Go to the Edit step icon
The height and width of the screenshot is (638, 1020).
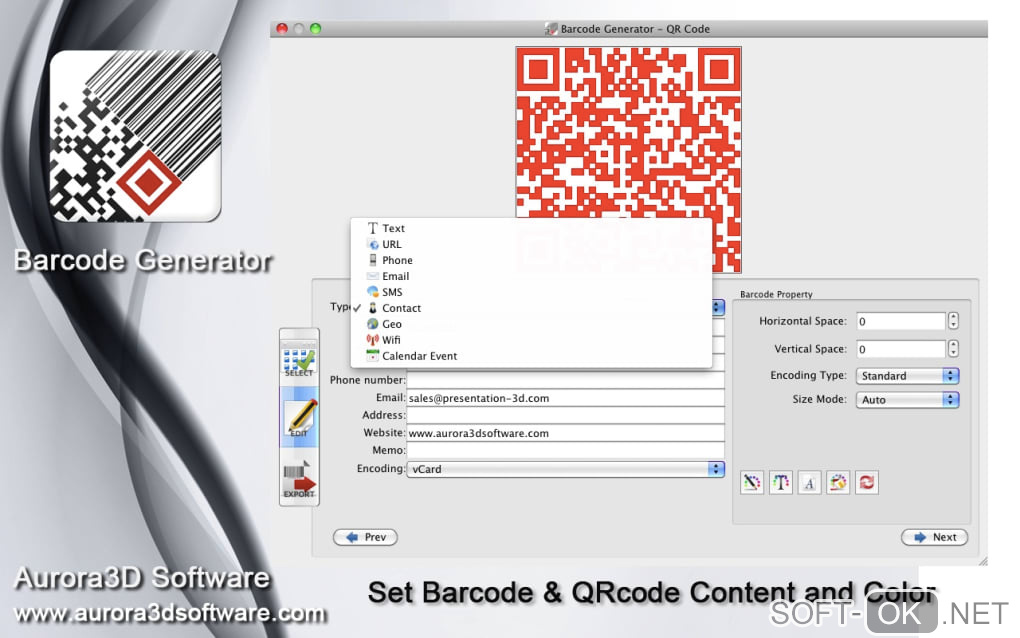pos(299,417)
